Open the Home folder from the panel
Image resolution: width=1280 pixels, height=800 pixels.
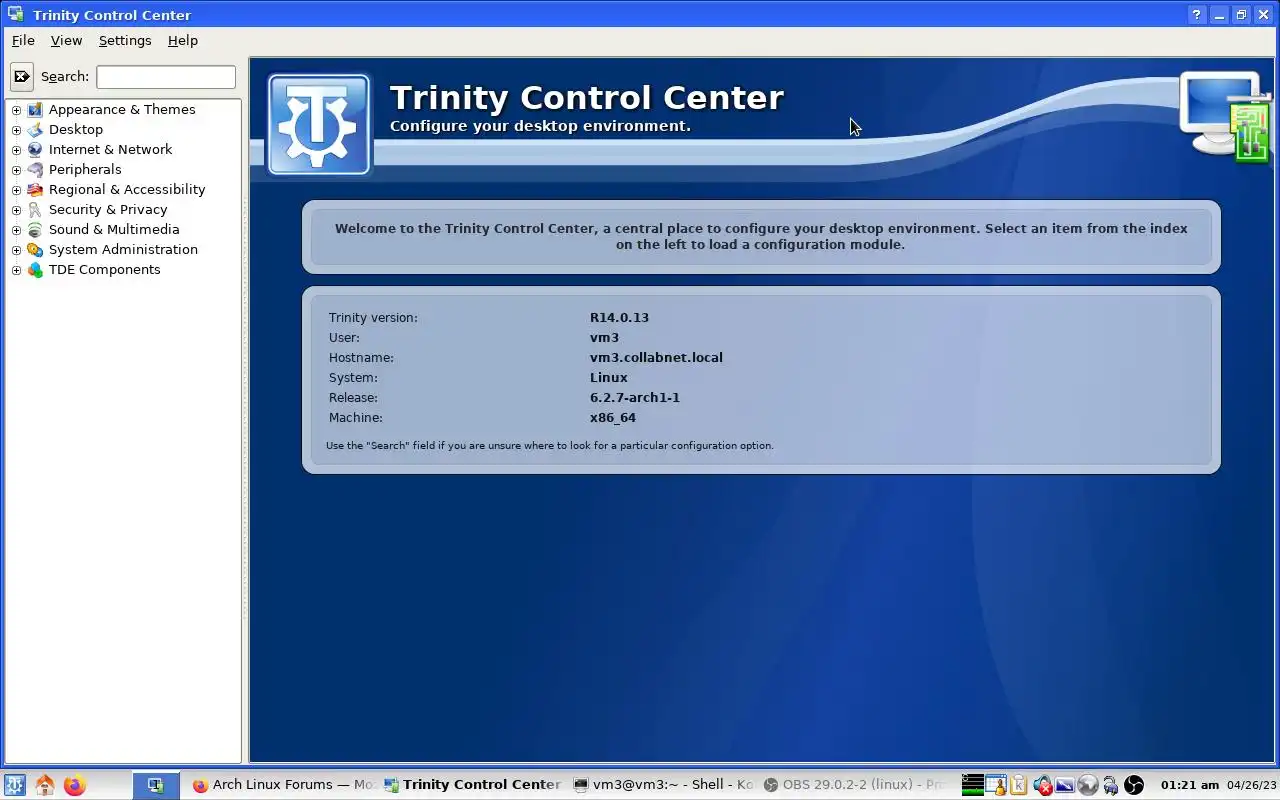(44, 785)
